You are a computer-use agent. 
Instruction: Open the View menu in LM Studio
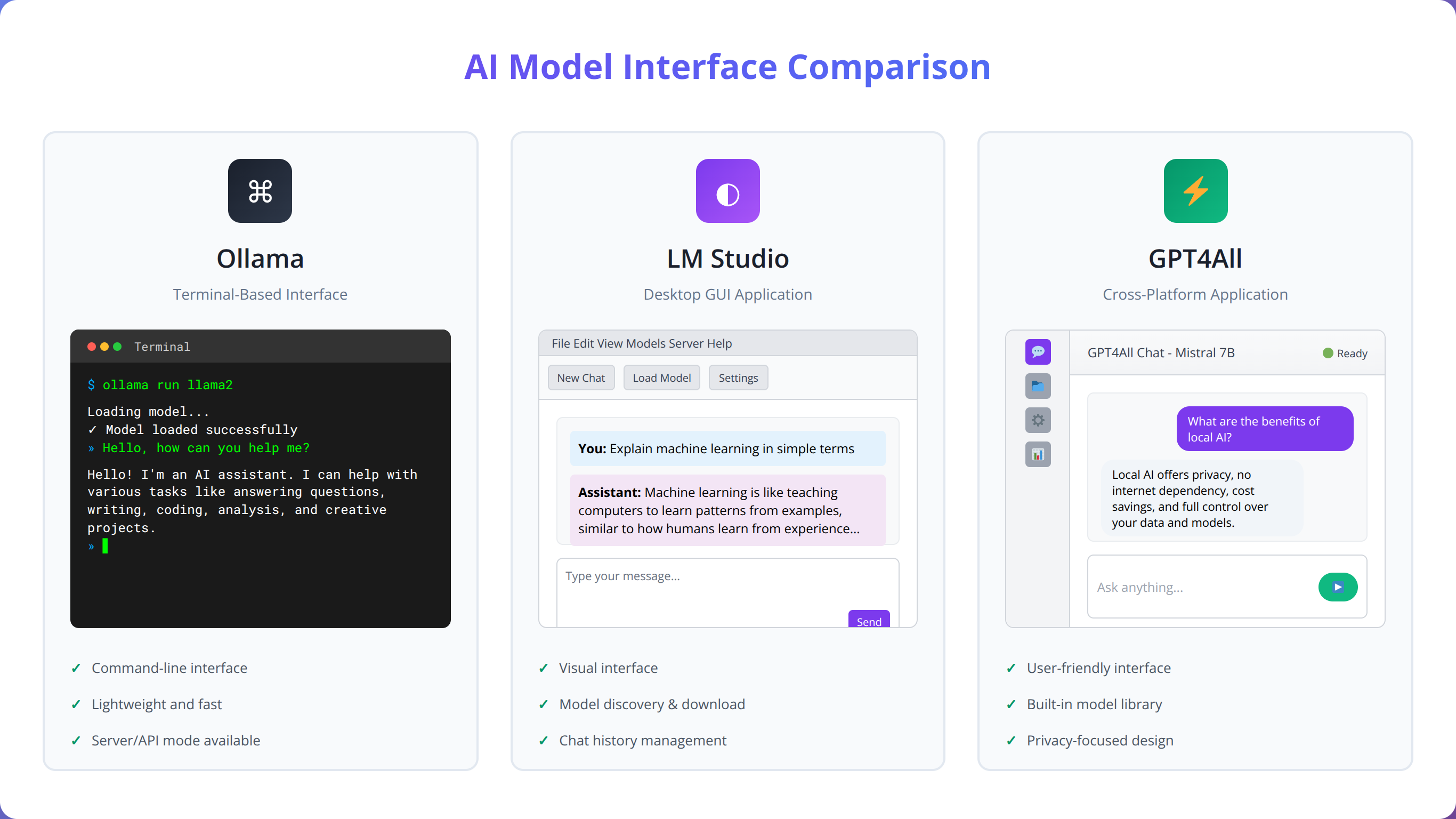coord(610,343)
